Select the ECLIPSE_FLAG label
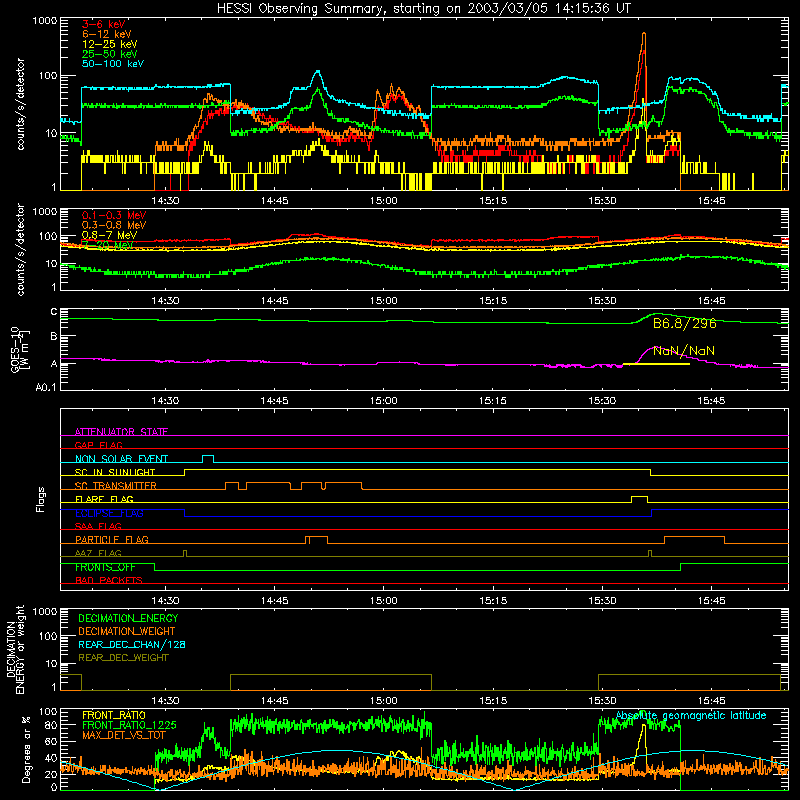 [x=109, y=513]
